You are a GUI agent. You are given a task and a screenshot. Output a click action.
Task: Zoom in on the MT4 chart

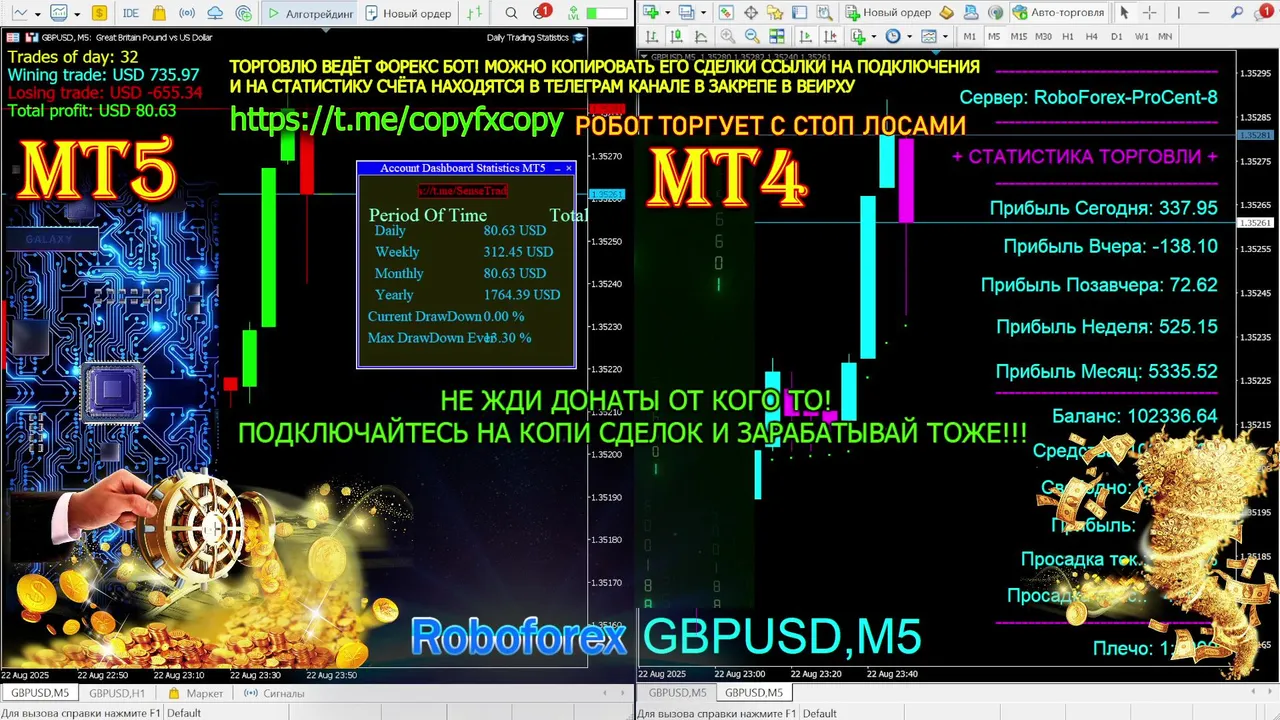pos(728,36)
